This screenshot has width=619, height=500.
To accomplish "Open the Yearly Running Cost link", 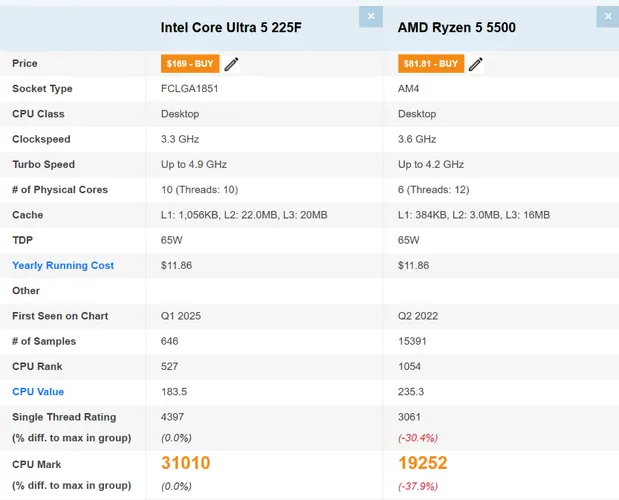I will (x=63, y=265).
